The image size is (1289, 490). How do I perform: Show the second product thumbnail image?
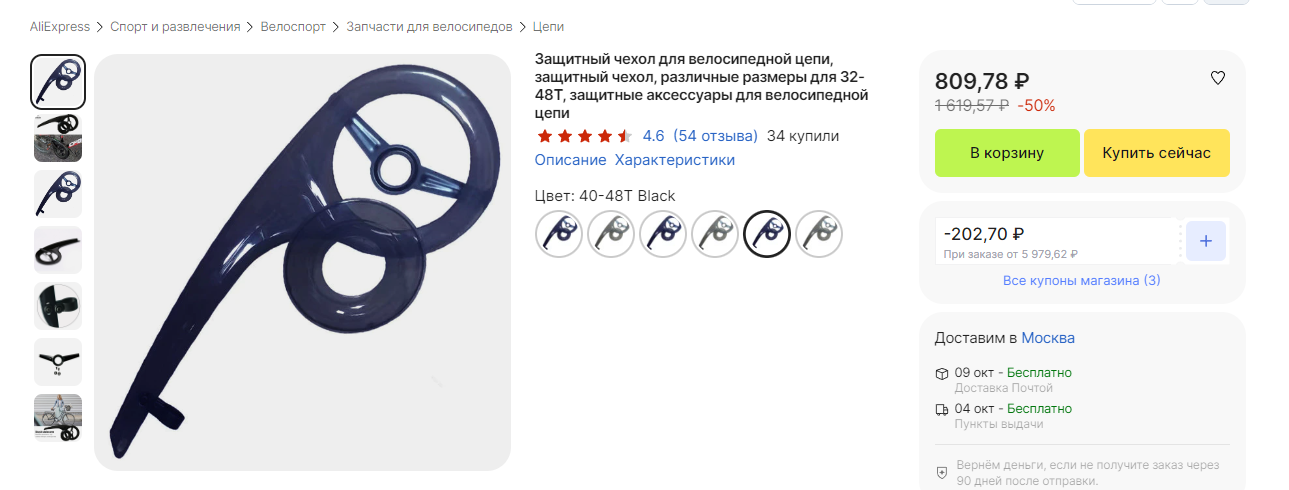point(58,138)
